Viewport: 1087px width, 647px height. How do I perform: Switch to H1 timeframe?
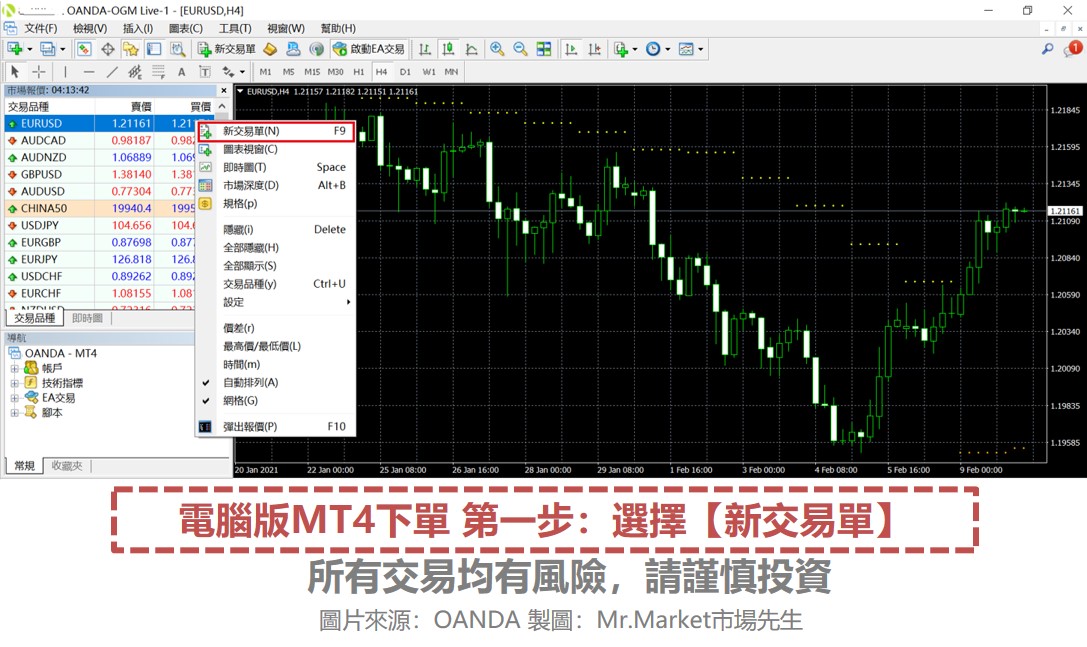coord(358,71)
